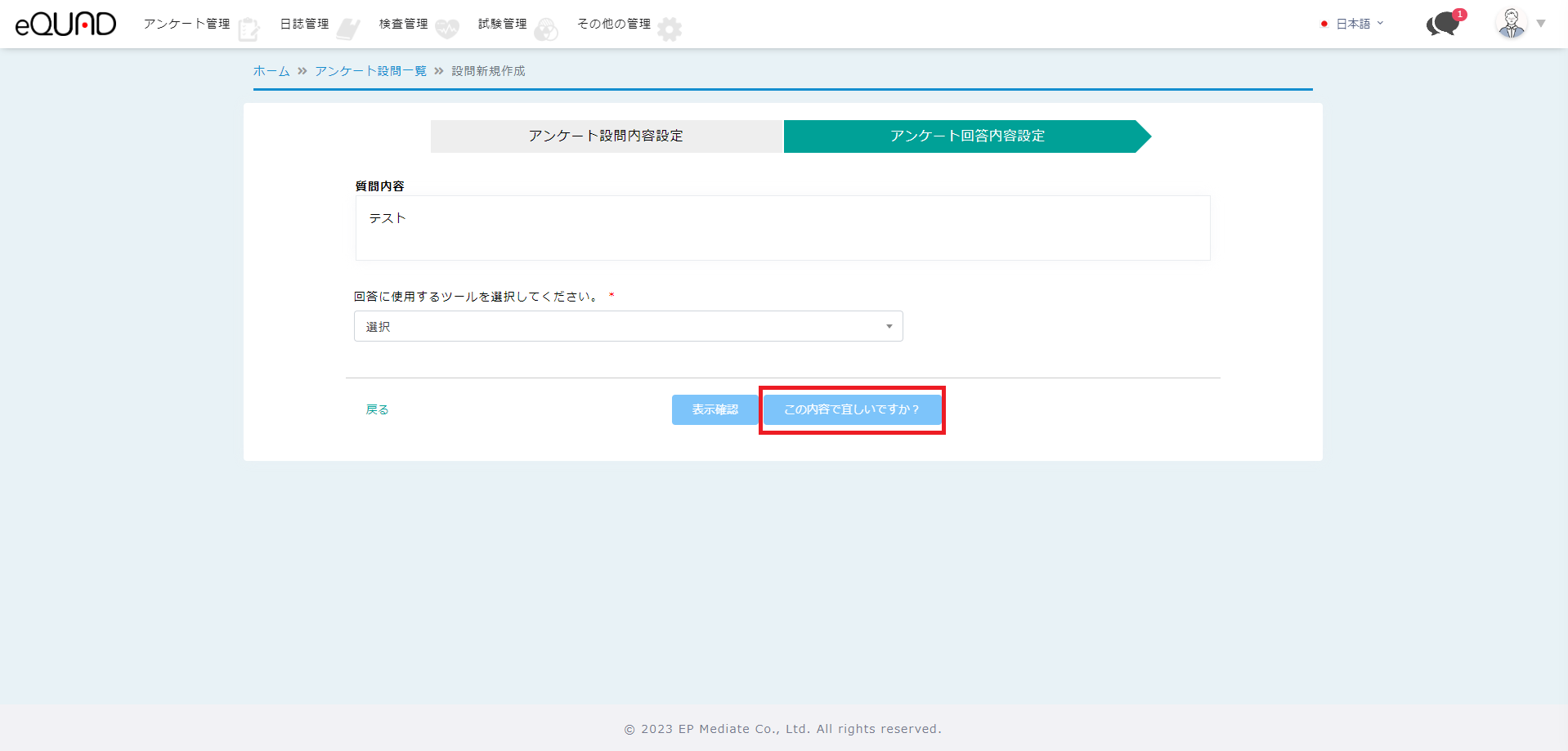Click the clipboard icon beside アンケート管理

[249, 29]
